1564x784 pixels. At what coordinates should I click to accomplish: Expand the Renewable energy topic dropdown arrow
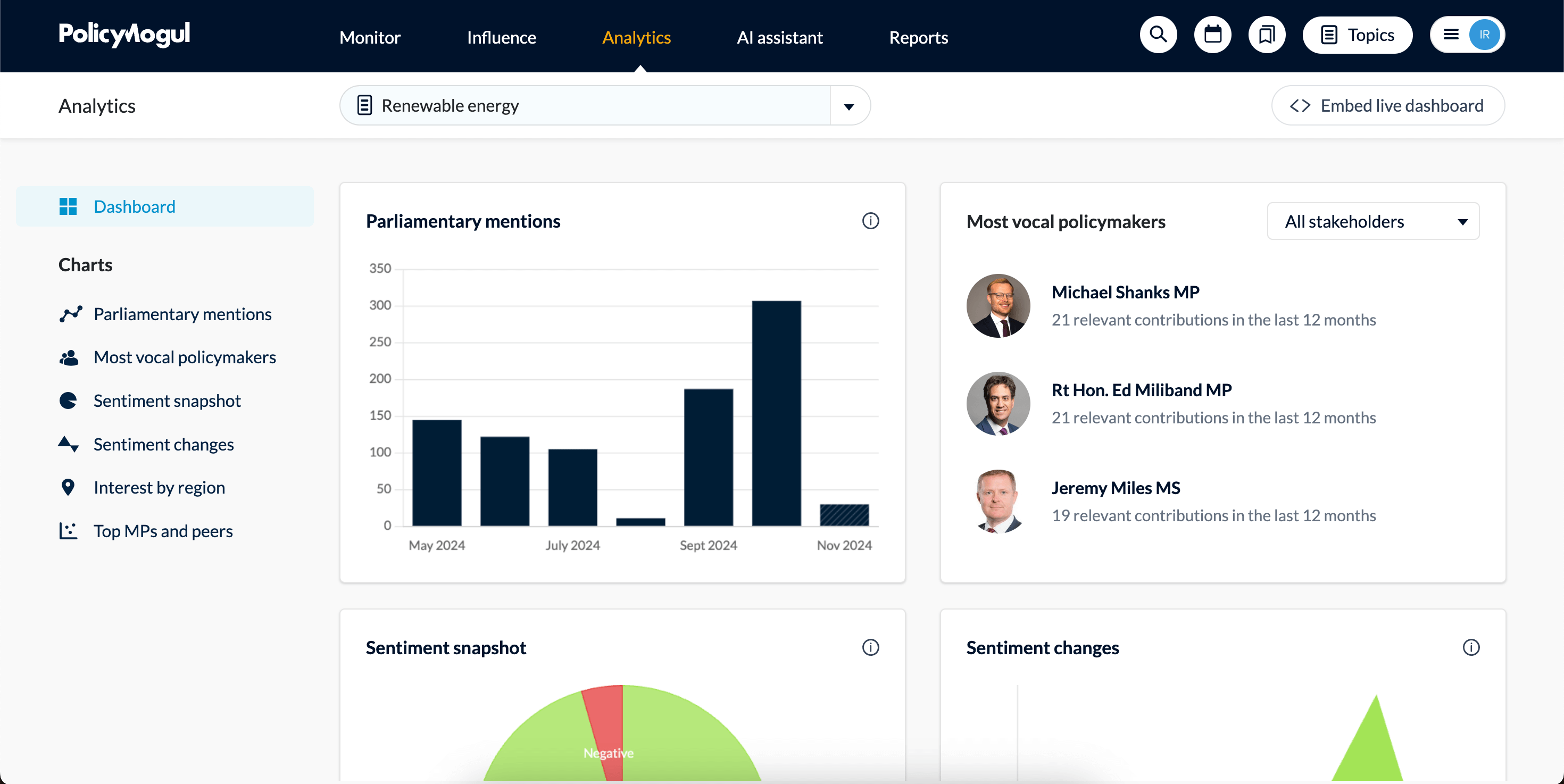click(849, 106)
